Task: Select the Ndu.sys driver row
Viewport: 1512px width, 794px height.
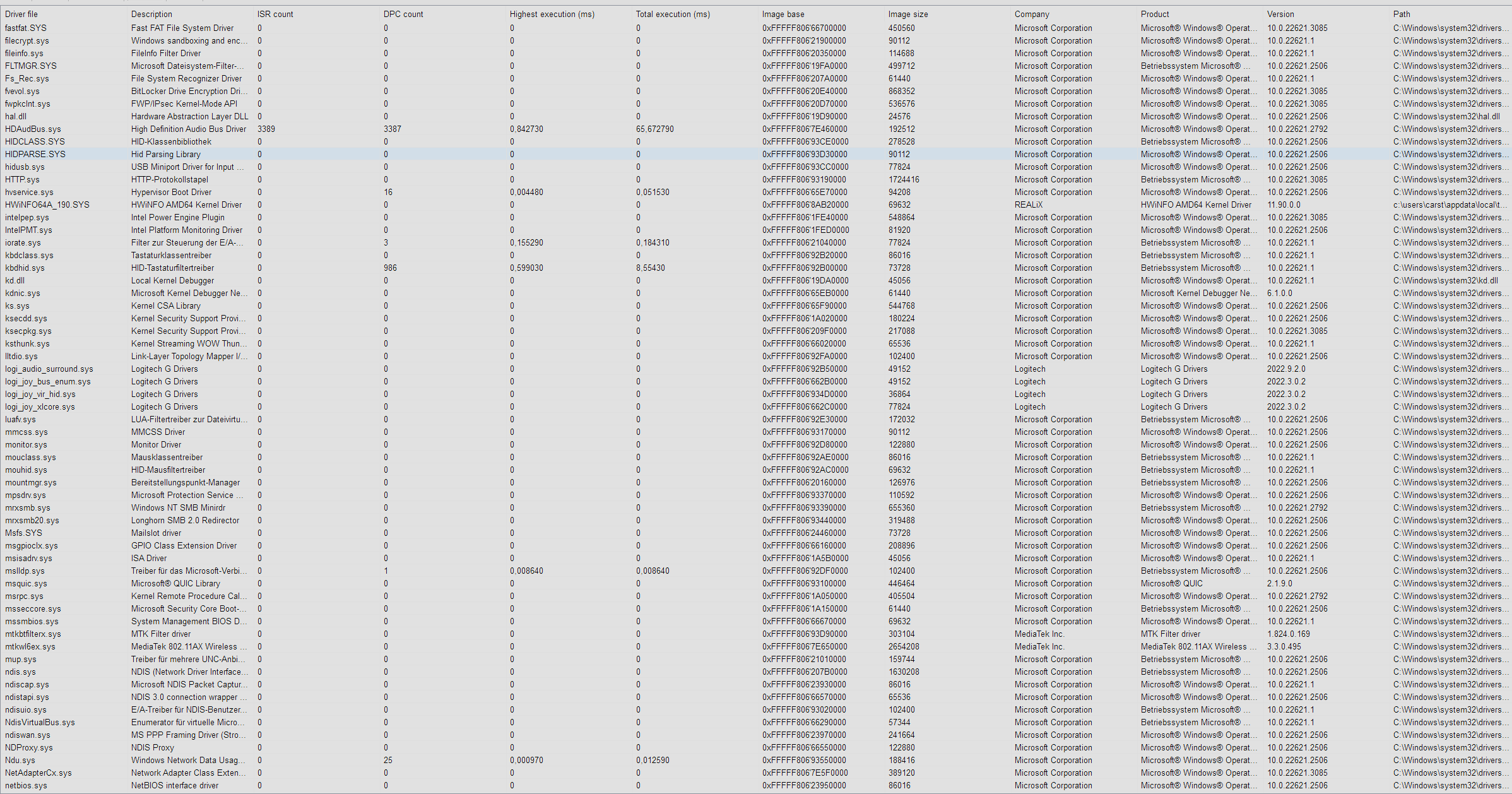Action: [20, 760]
